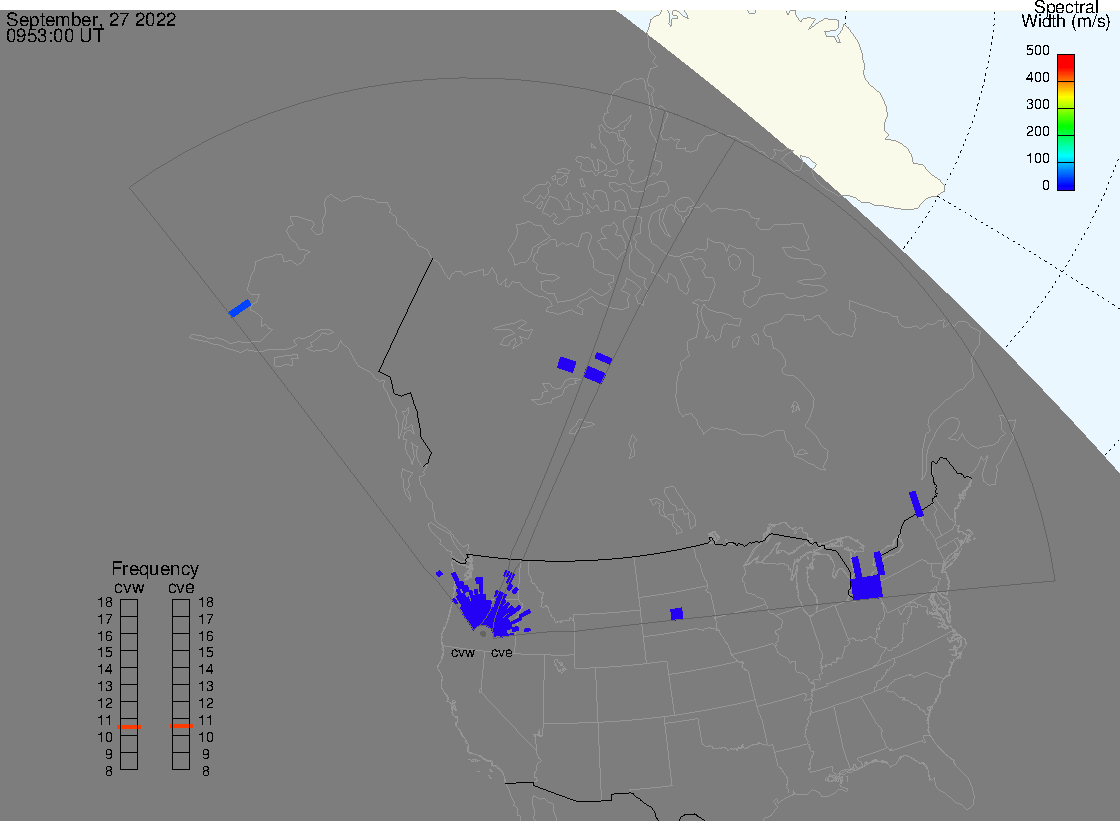The width and height of the screenshot is (1120, 821).
Task: Click the 300 label on the color scale
Action: tap(1038, 104)
